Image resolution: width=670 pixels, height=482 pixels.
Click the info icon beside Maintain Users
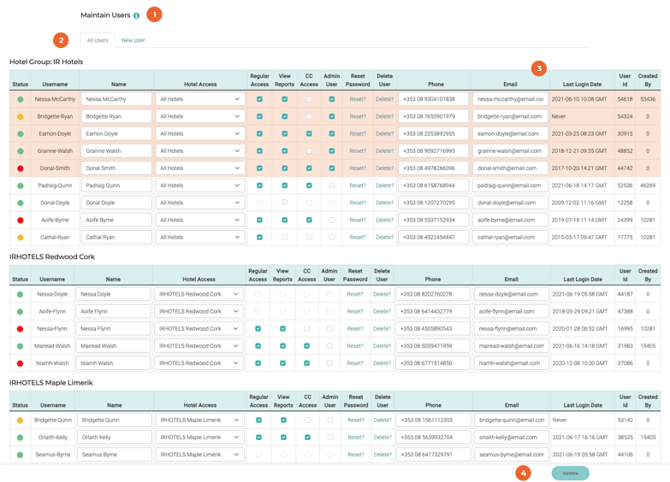(x=136, y=16)
